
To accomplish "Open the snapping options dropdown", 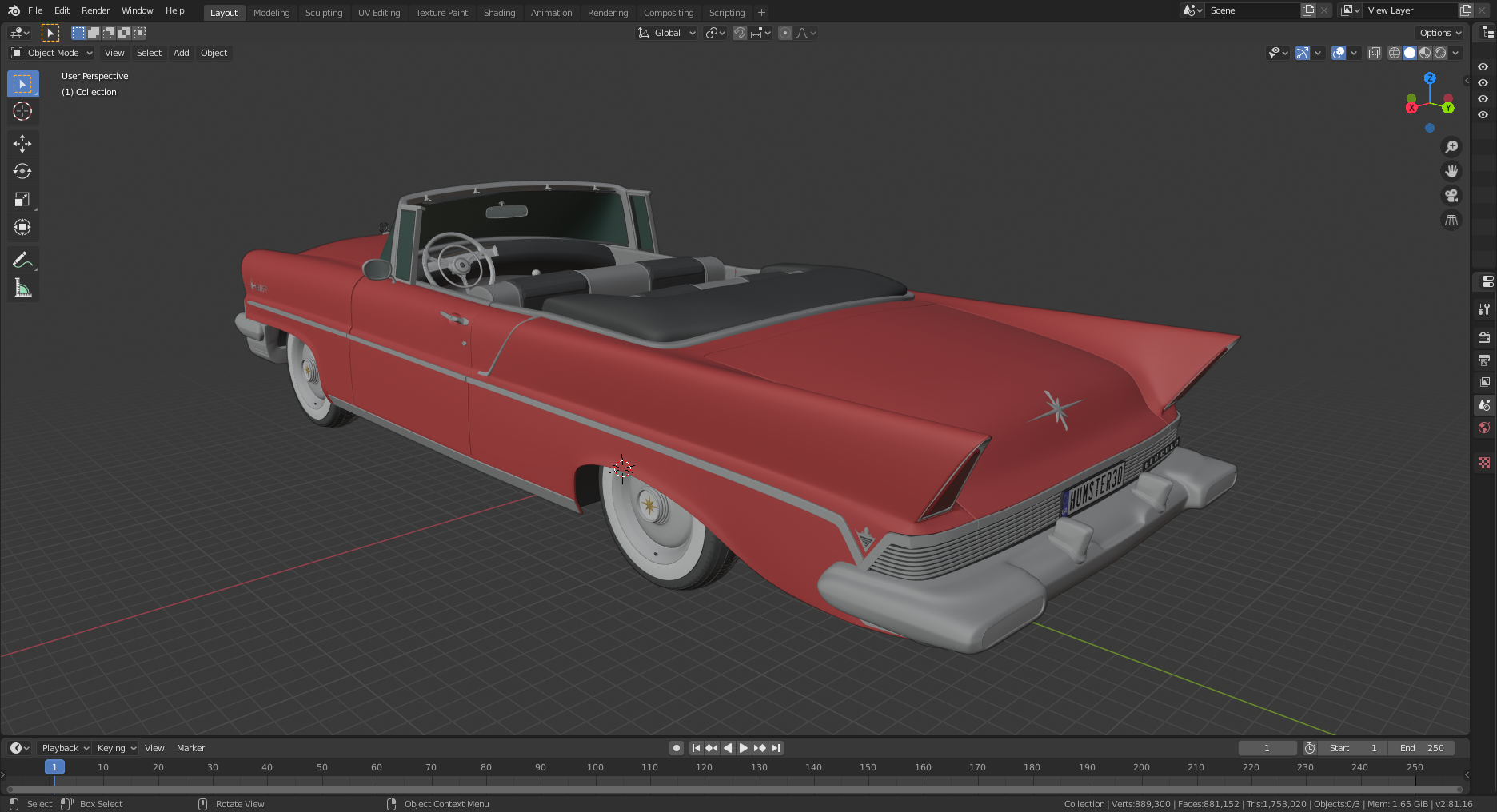I will click(760, 33).
